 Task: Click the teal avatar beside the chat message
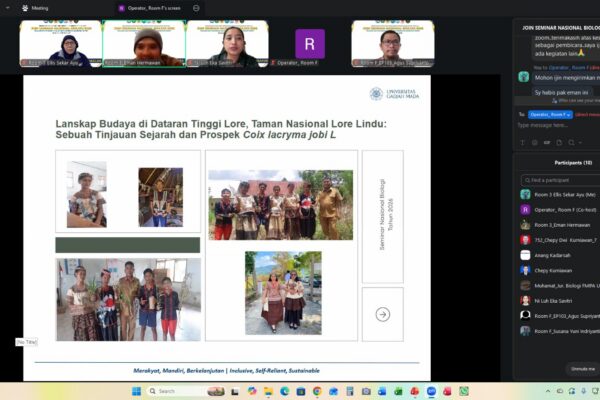pos(523,77)
